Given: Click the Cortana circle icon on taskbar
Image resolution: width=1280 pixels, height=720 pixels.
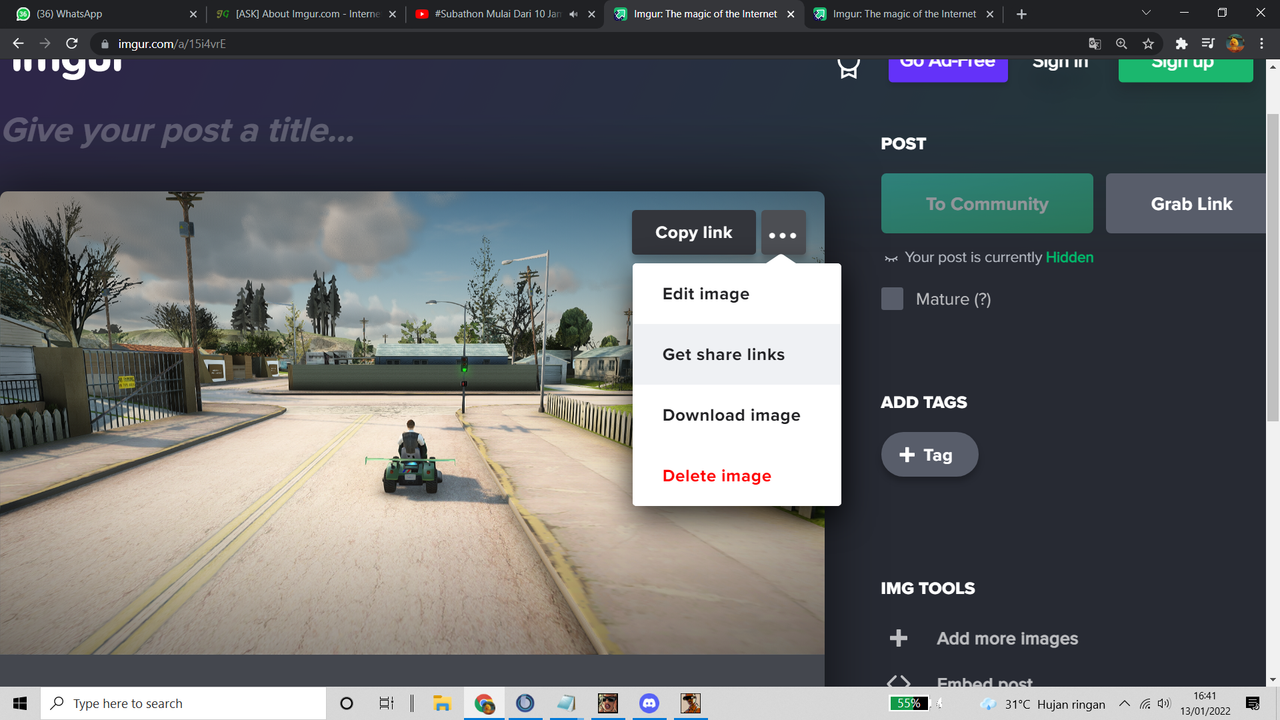Looking at the screenshot, I should click(x=347, y=703).
